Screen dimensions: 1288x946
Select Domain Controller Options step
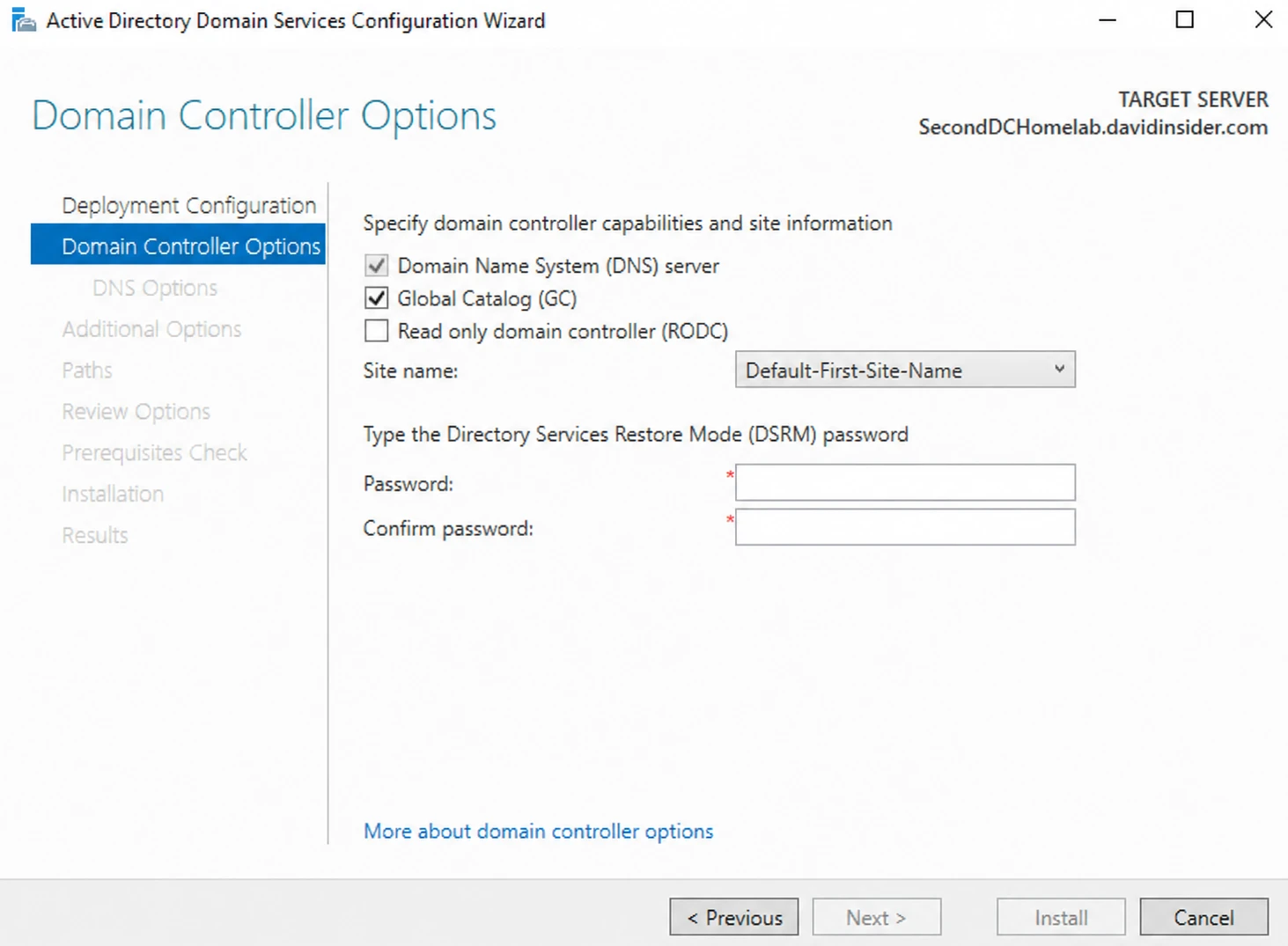(x=178, y=245)
